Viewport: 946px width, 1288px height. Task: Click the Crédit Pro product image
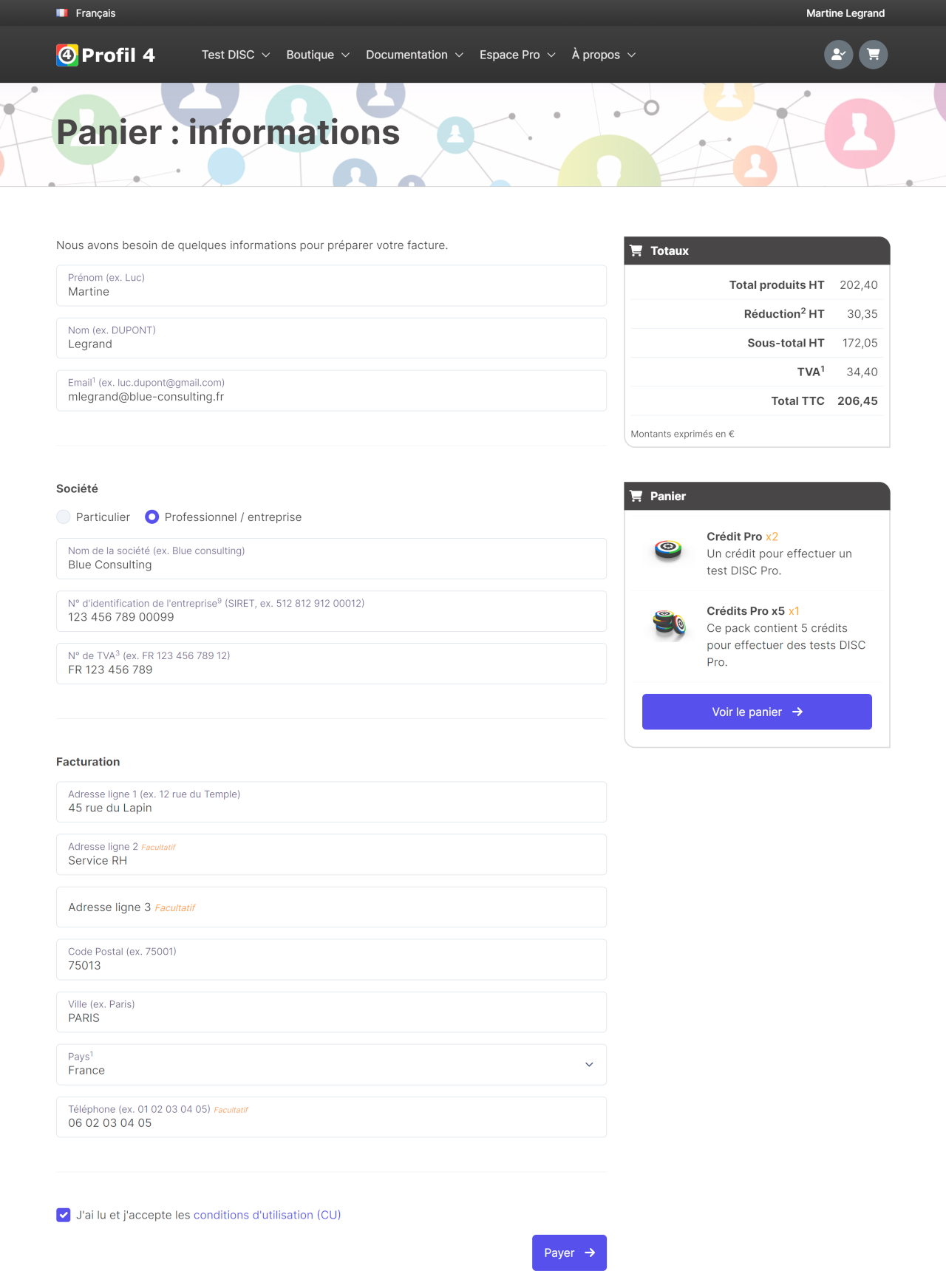pyautogui.click(x=668, y=549)
